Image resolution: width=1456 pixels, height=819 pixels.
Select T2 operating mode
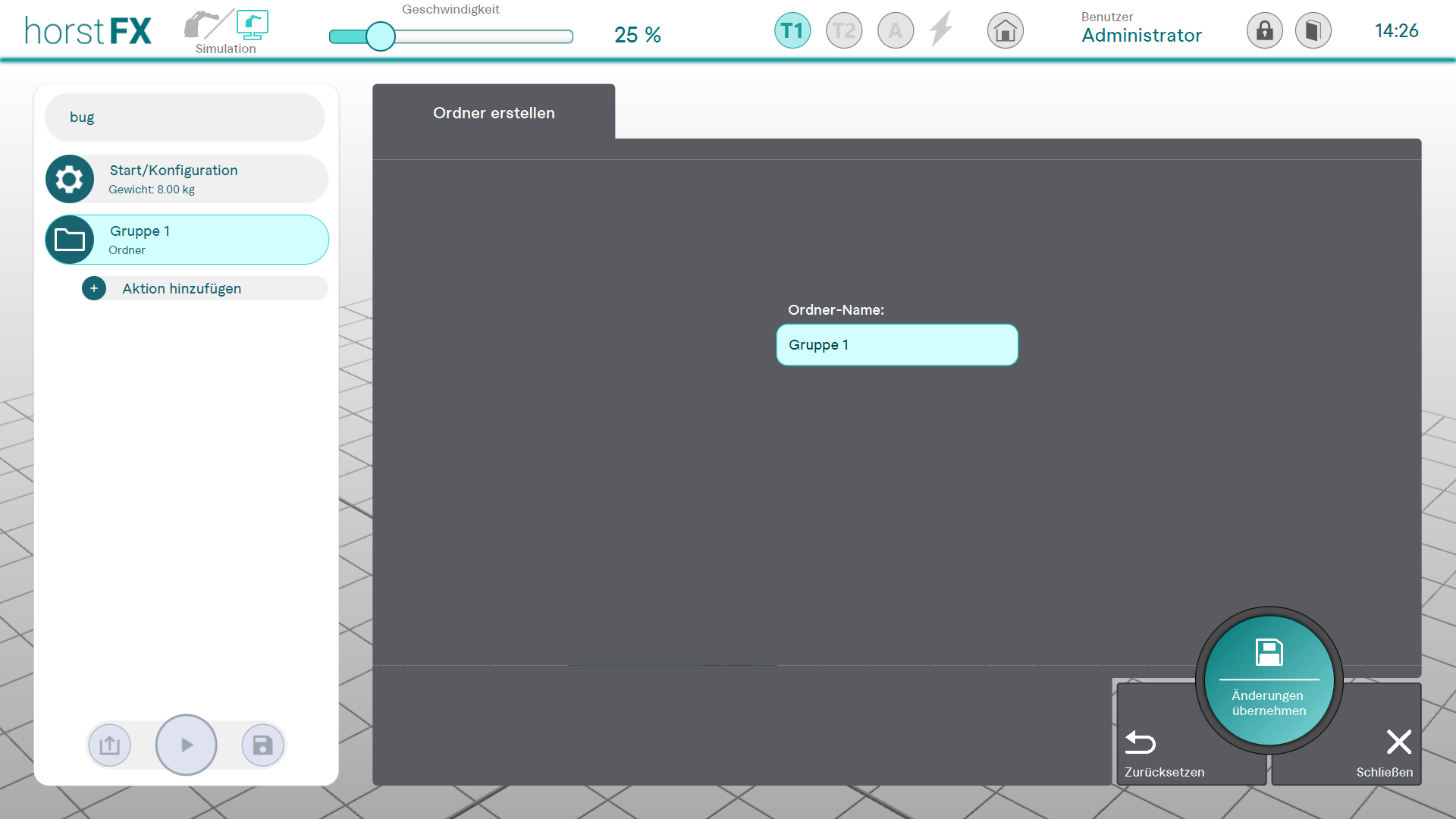(x=843, y=31)
